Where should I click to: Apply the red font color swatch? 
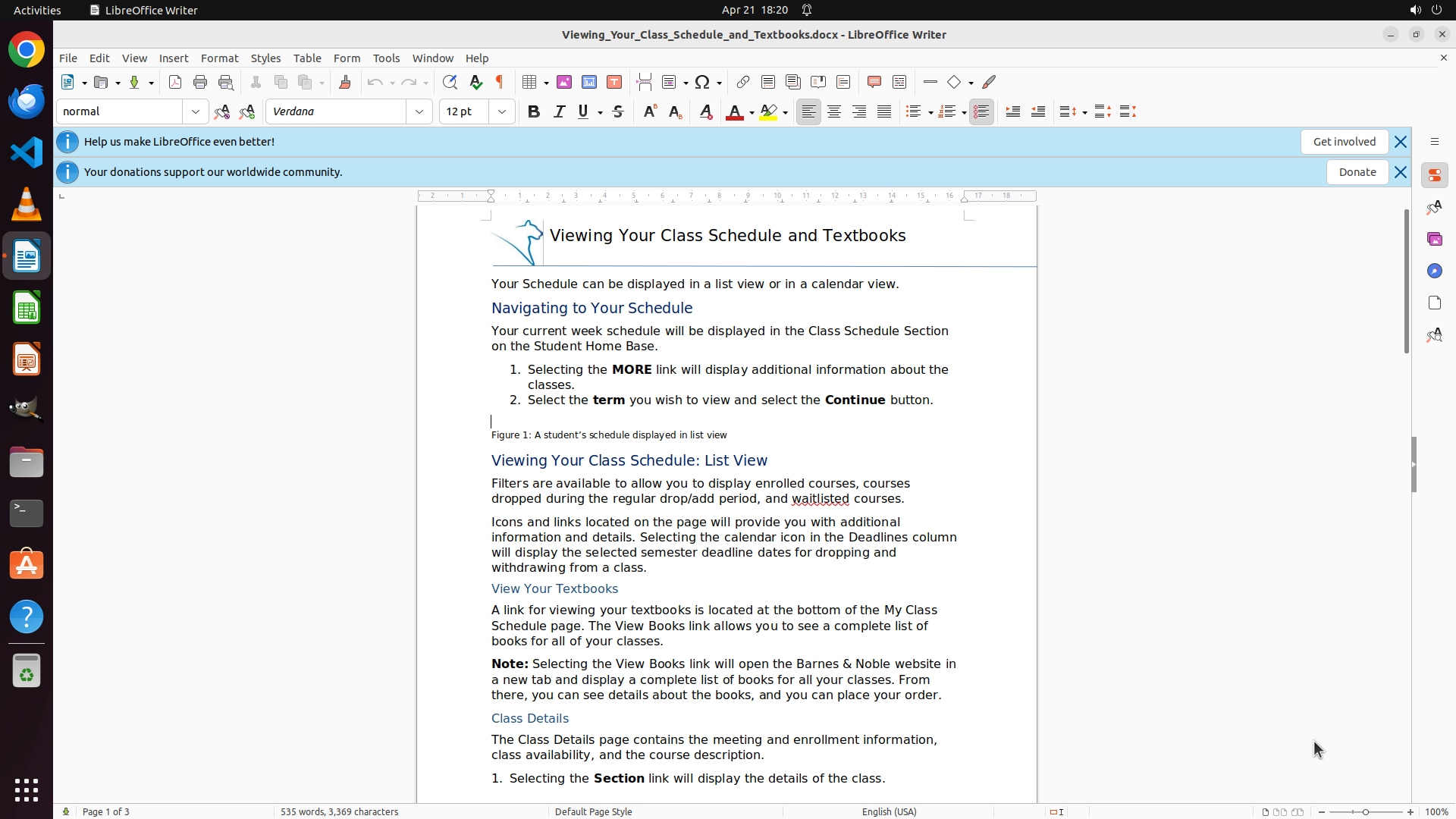pyautogui.click(x=734, y=112)
